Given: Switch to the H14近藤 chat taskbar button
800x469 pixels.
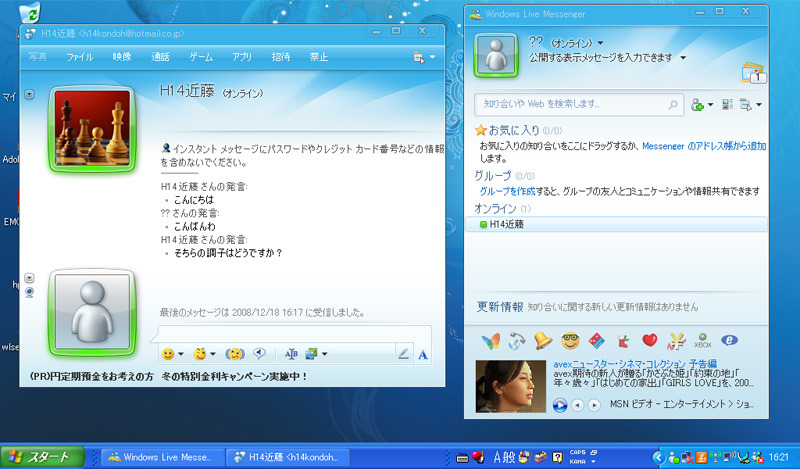Looking at the screenshot, I should tap(288, 457).
